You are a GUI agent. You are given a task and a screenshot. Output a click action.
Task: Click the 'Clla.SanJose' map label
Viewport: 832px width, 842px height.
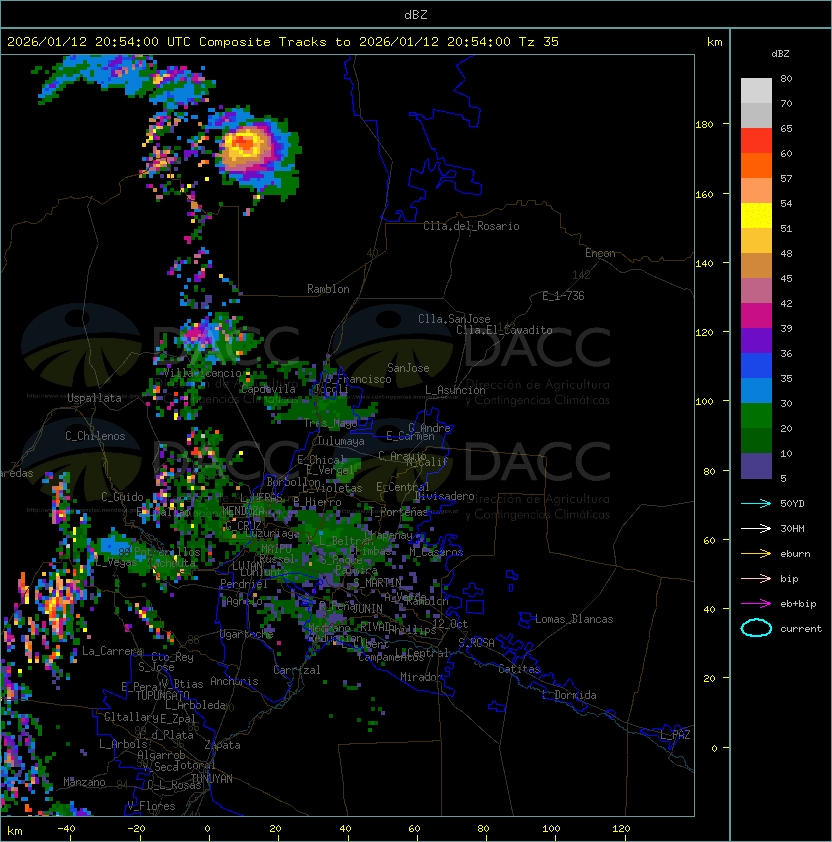454,319
